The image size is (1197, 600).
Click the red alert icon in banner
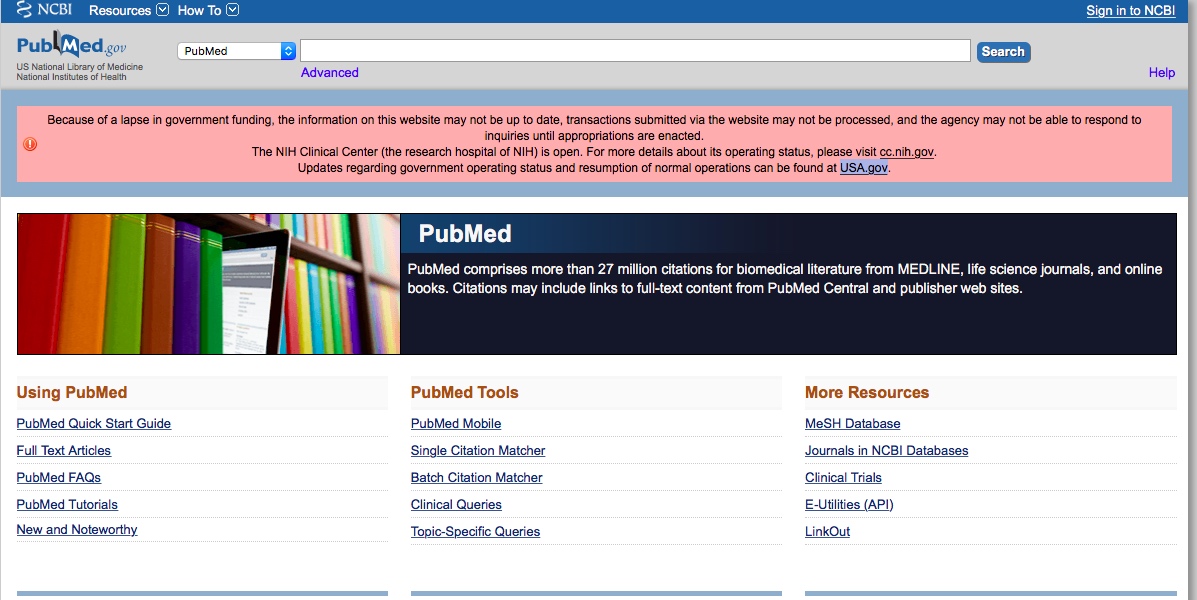(x=30, y=144)
